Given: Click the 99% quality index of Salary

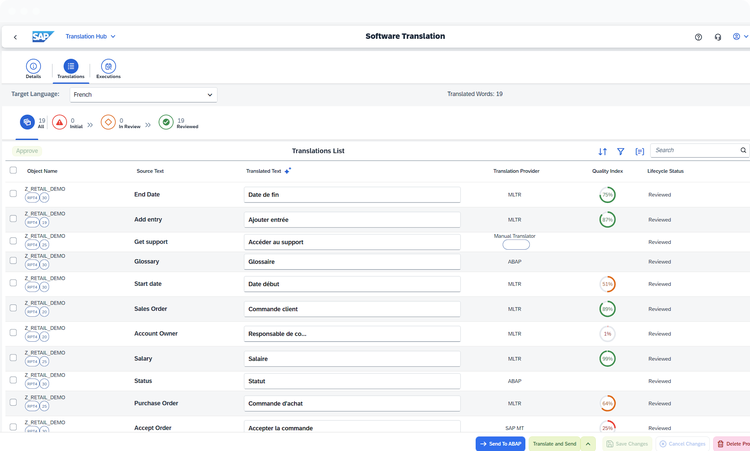Looking at the screenshot, I should 607,359.
